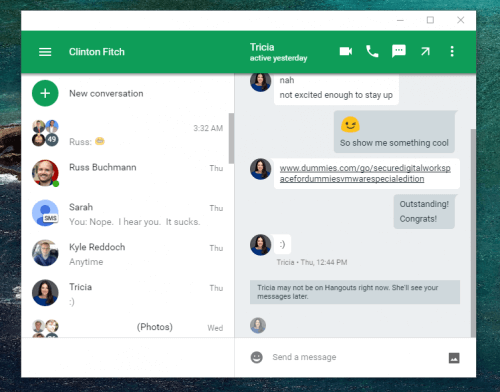Click Tricia's avatar beside the nah message
The height and width of the screenshot is (392, 500).
pyautogui.click(x=260, y=82)
